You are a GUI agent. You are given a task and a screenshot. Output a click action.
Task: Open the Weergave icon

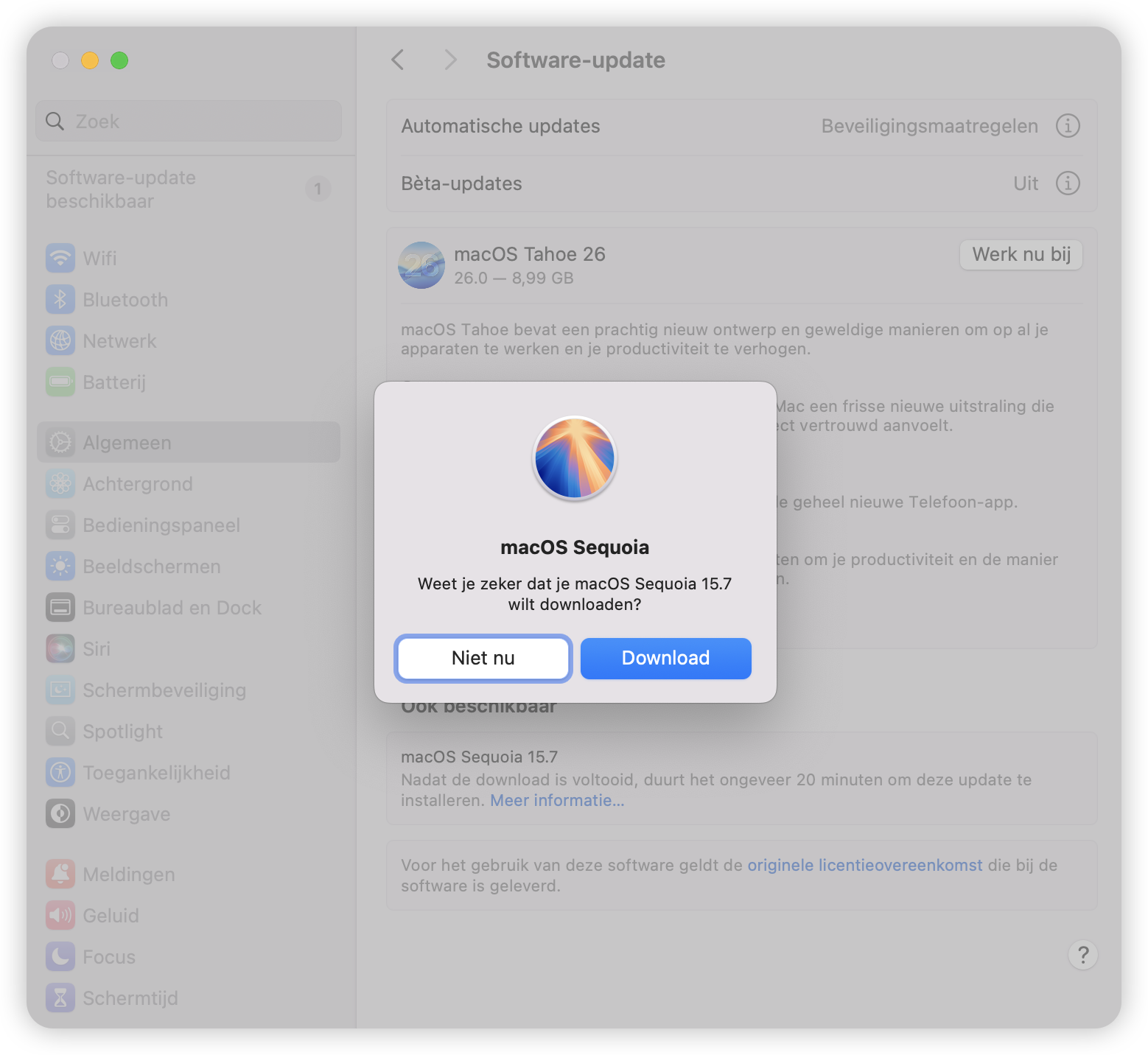click(x=60, y=814)
